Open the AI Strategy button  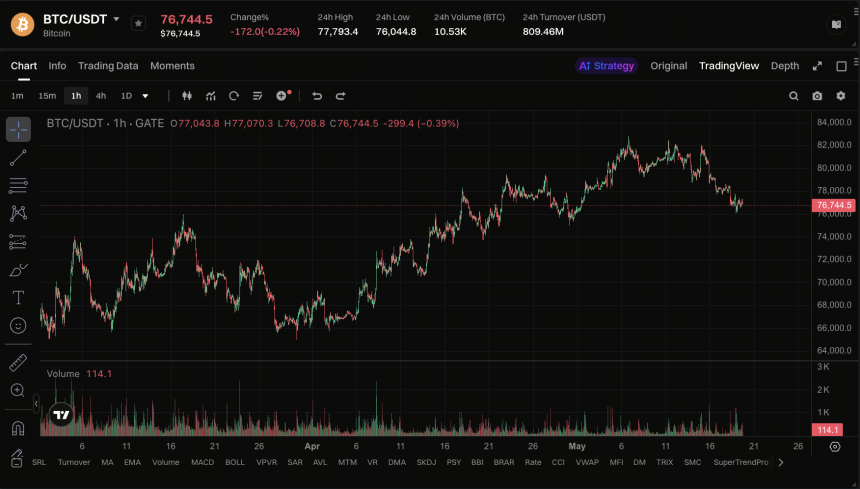[x=607, y=66]
